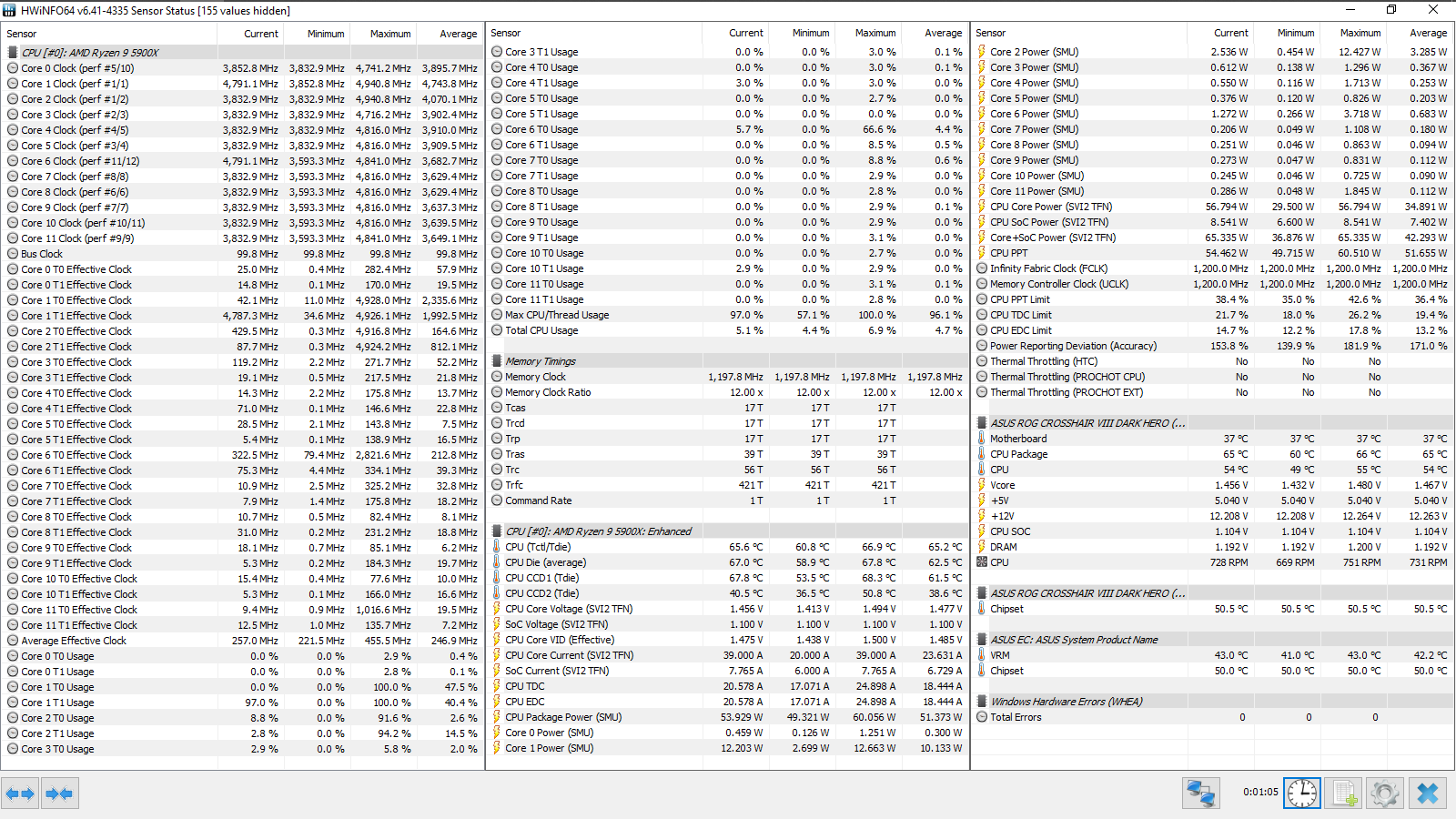Image resolution: width=1456 pixels, height=819 pixels.
Task: Select the Bus Clock sensor row
Action: click(242, 254)
